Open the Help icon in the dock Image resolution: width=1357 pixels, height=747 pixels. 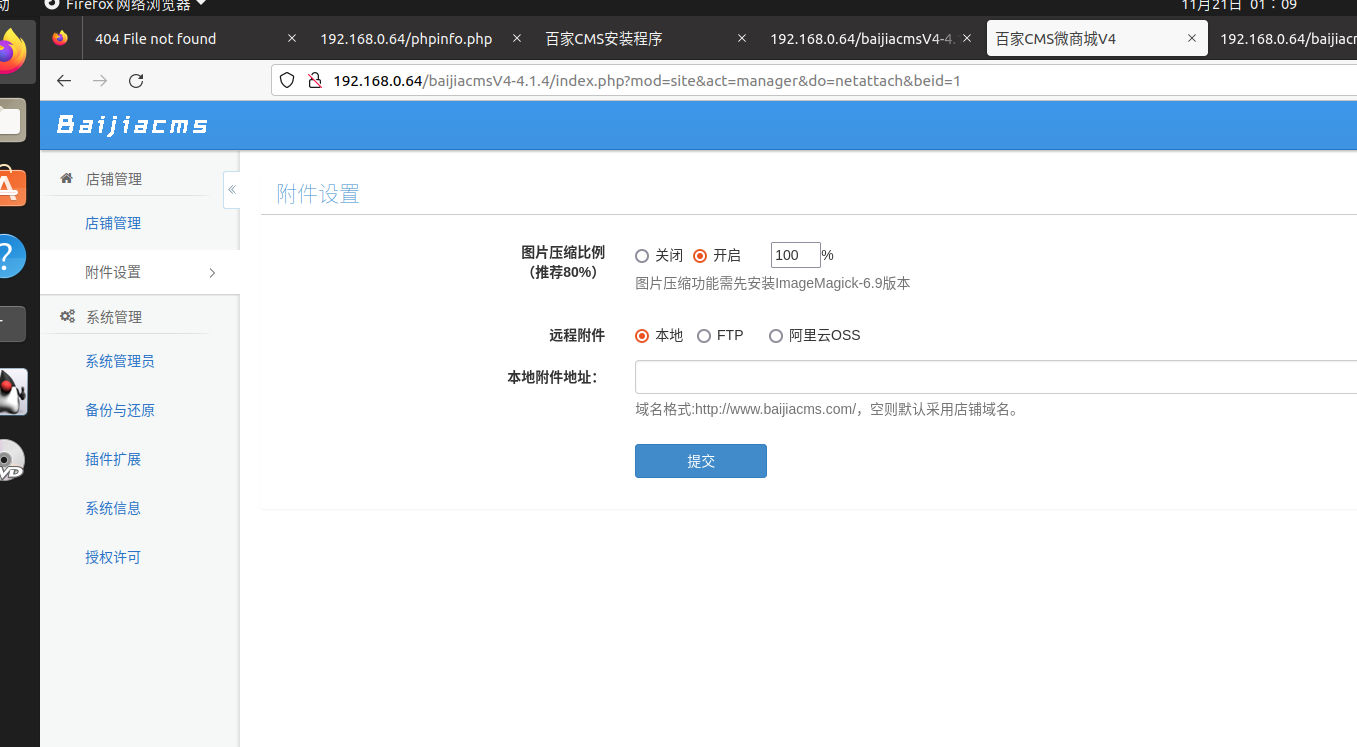(x=10, y=256)
